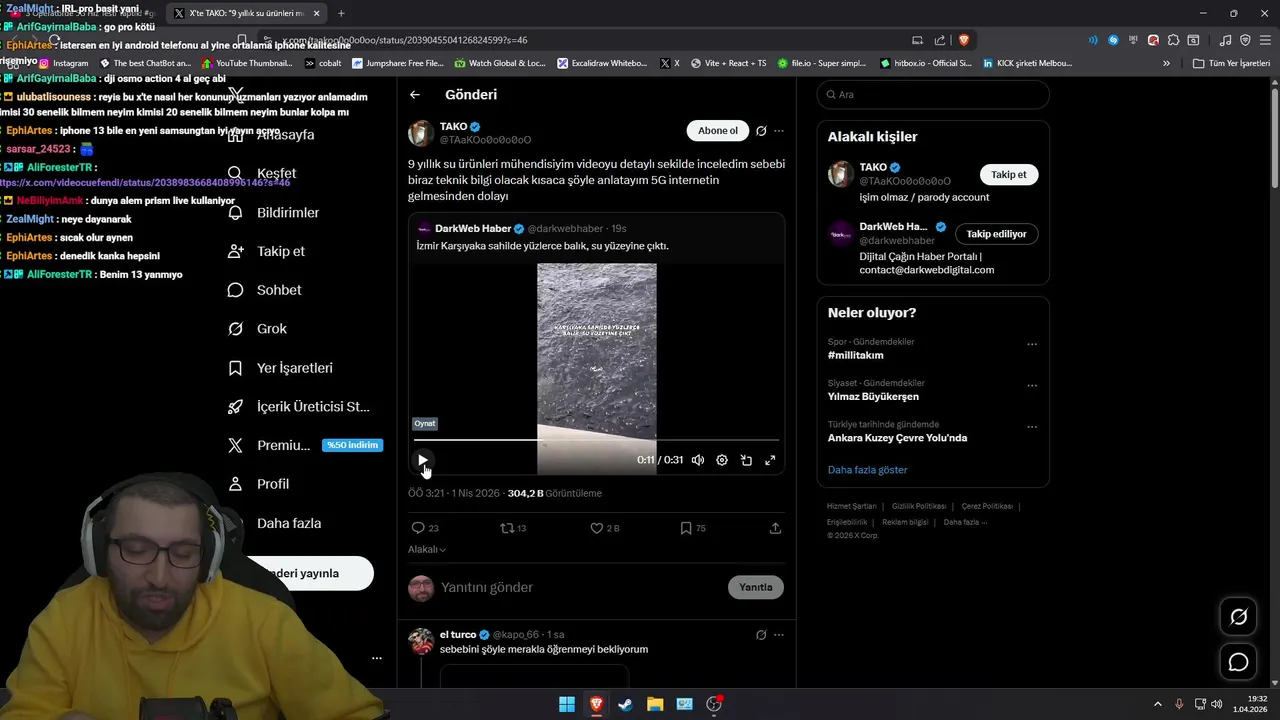Viewport: 1280px width, 720px height.
Task: Follow TAKO with the Takip et button
Action: (x=1008, y=174)
